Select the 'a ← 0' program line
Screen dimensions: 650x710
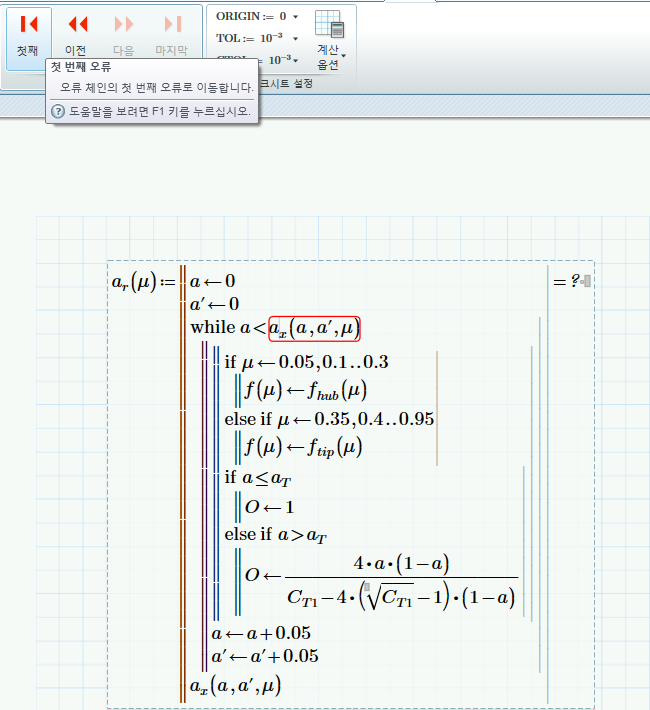tap(212, 281)
